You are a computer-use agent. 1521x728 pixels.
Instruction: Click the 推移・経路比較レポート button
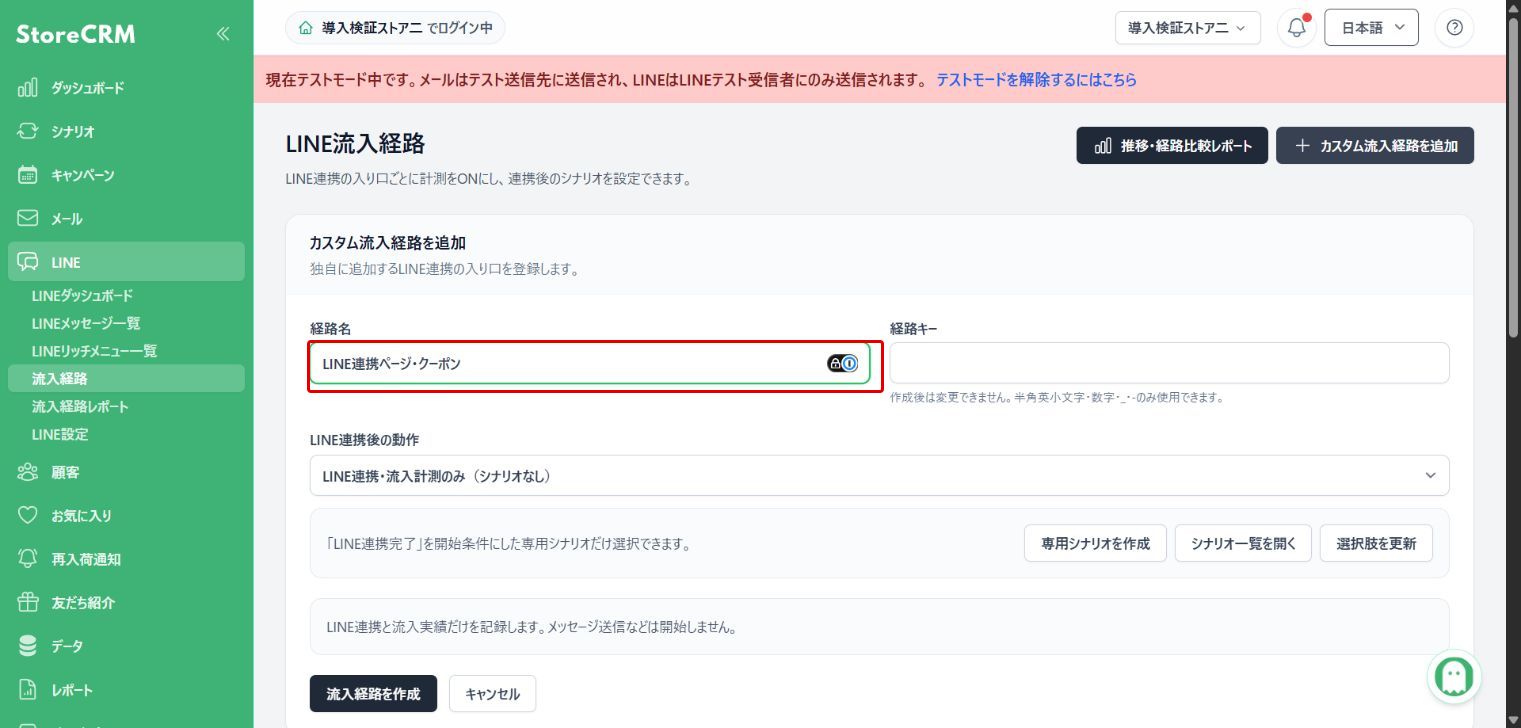(1172, 145)
